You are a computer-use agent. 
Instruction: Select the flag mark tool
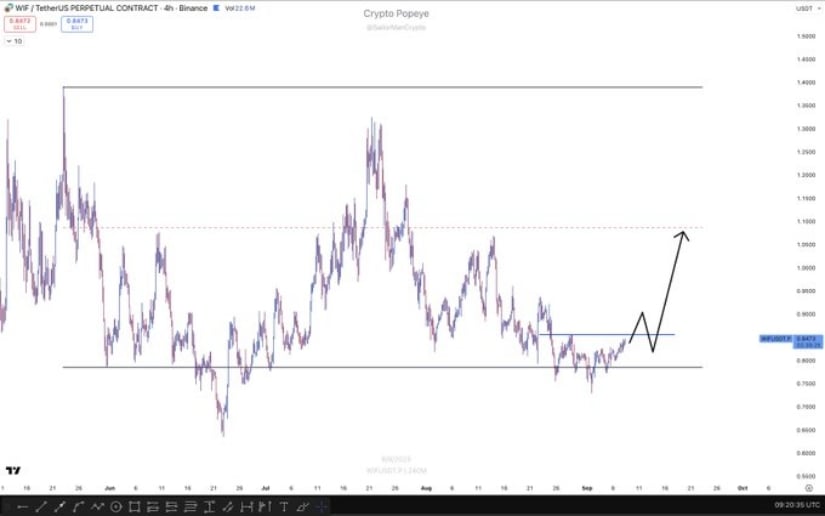coord(264,507)
